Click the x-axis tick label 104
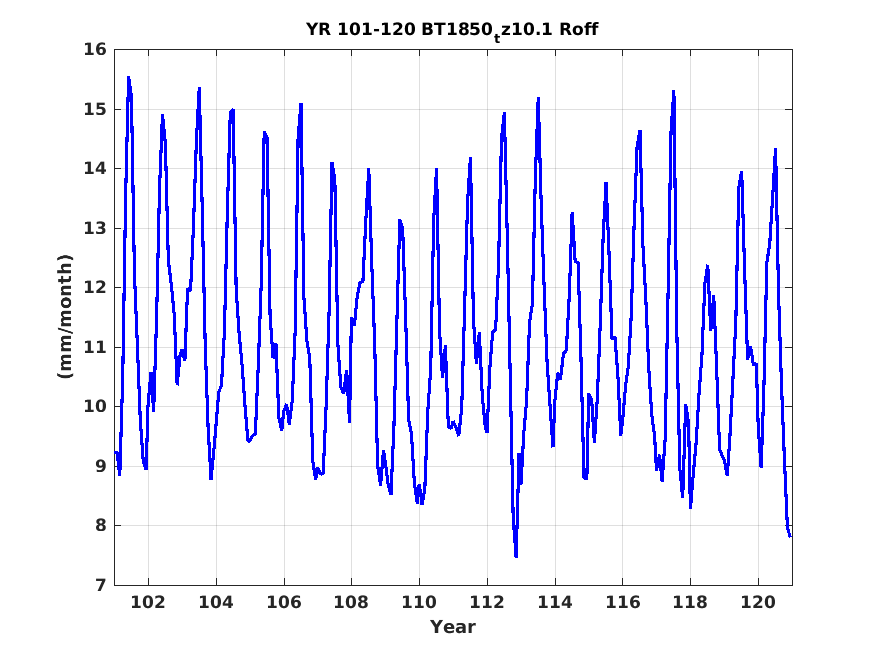Image resolution: width=875 pixels, height=656 pixels. point(216,602)
